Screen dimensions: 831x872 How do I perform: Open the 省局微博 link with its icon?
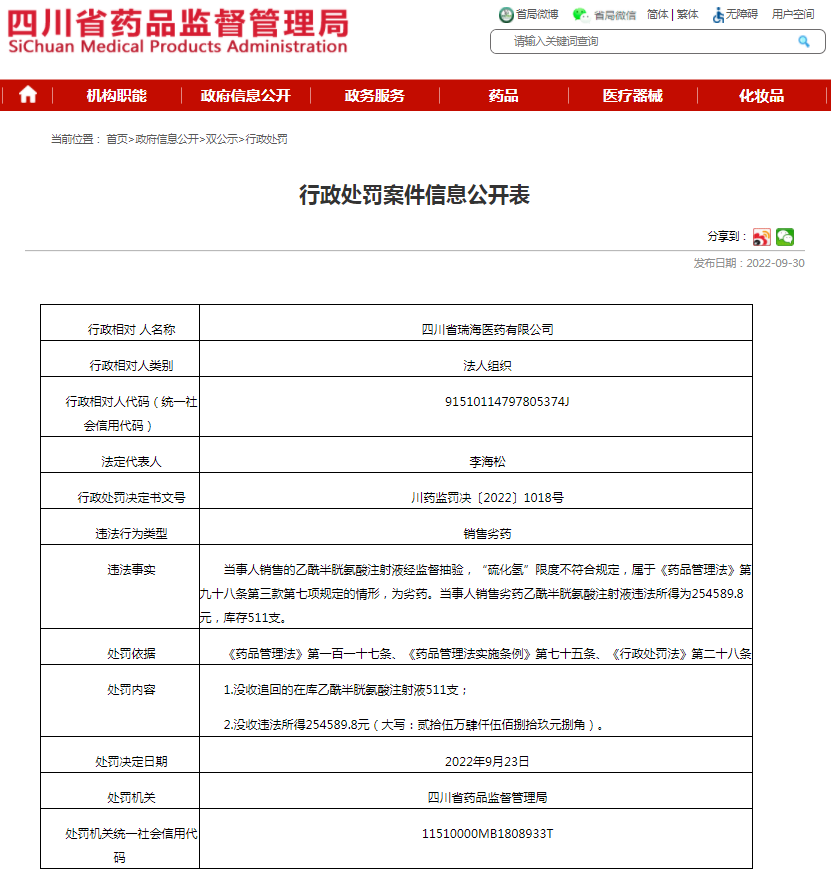(529, 14)
